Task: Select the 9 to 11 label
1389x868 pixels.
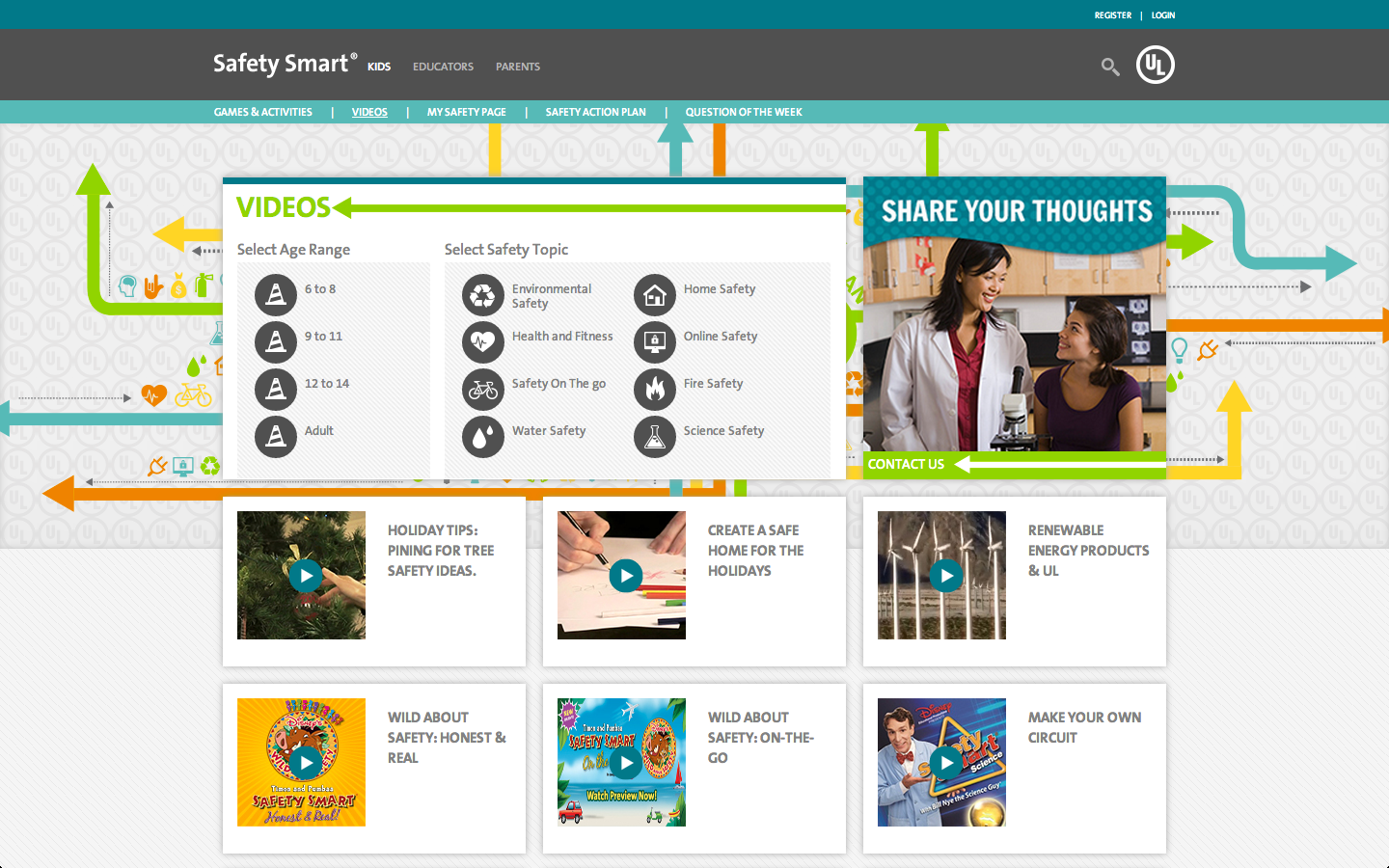Action: [323, 336]
